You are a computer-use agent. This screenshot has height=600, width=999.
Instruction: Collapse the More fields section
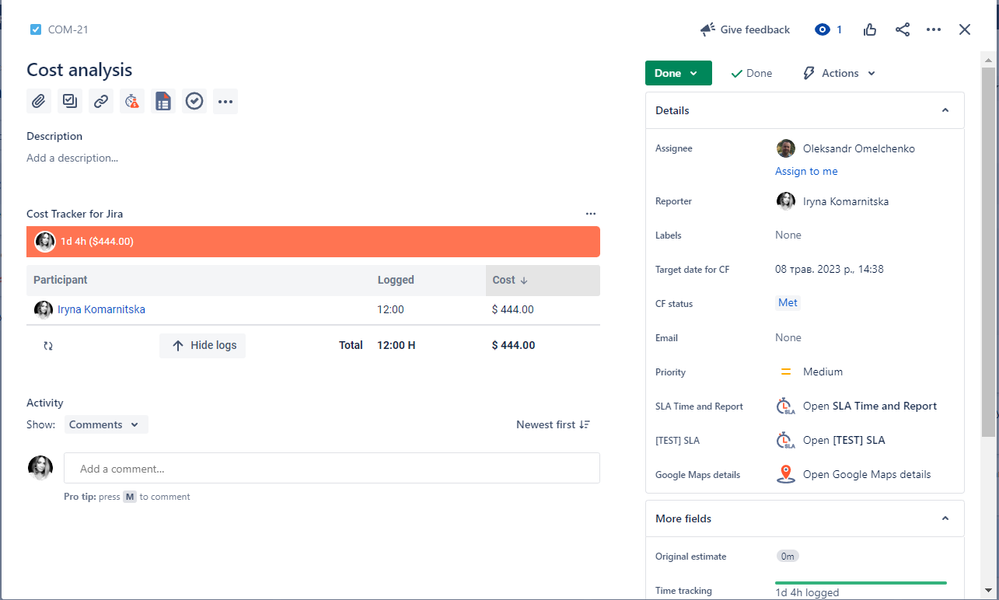[x=945, y=518]
